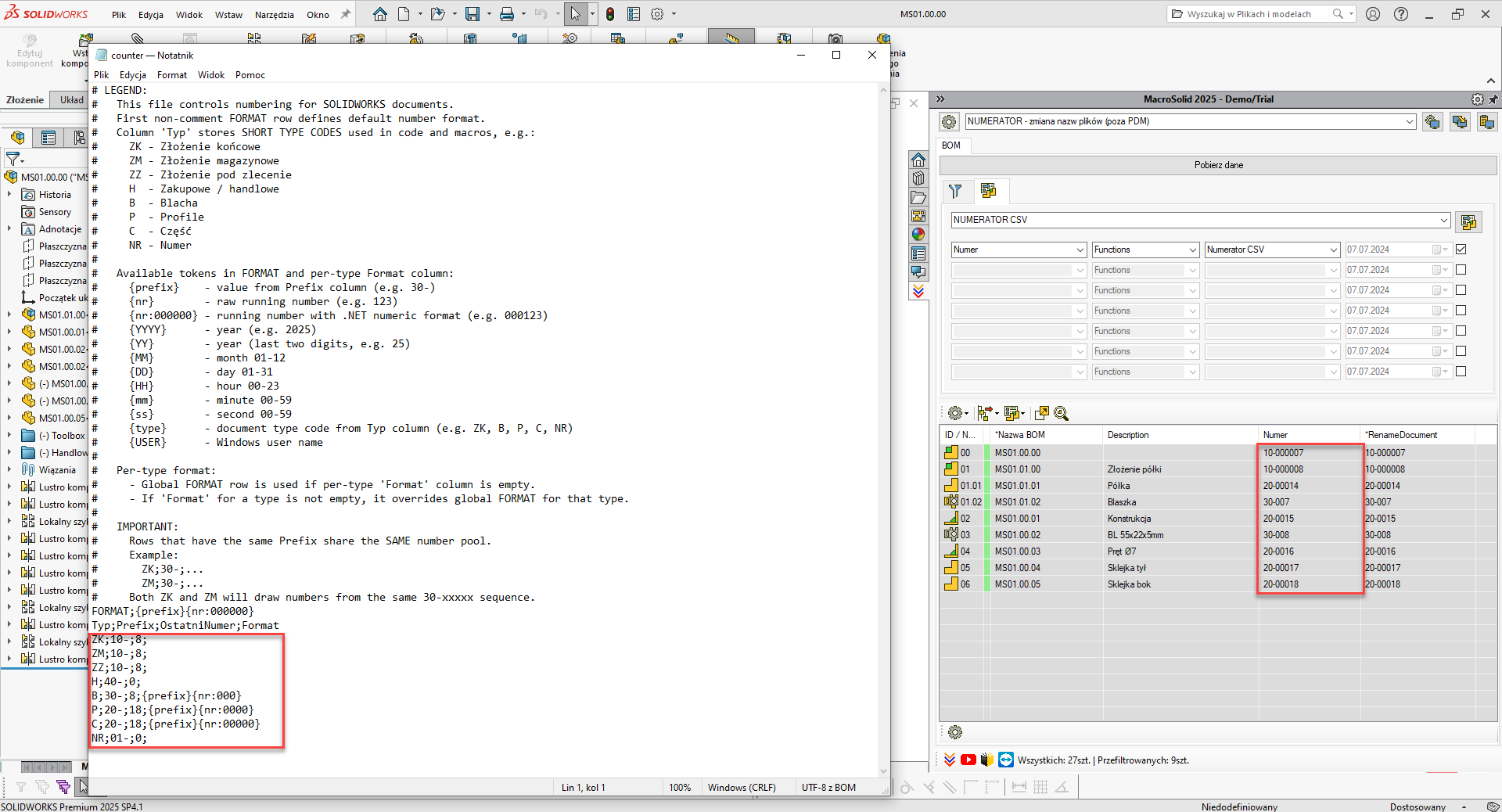Open TeamViewer icon in MacroSolid footer
Screen dimensions: 1502x812
coord(1006,760)
